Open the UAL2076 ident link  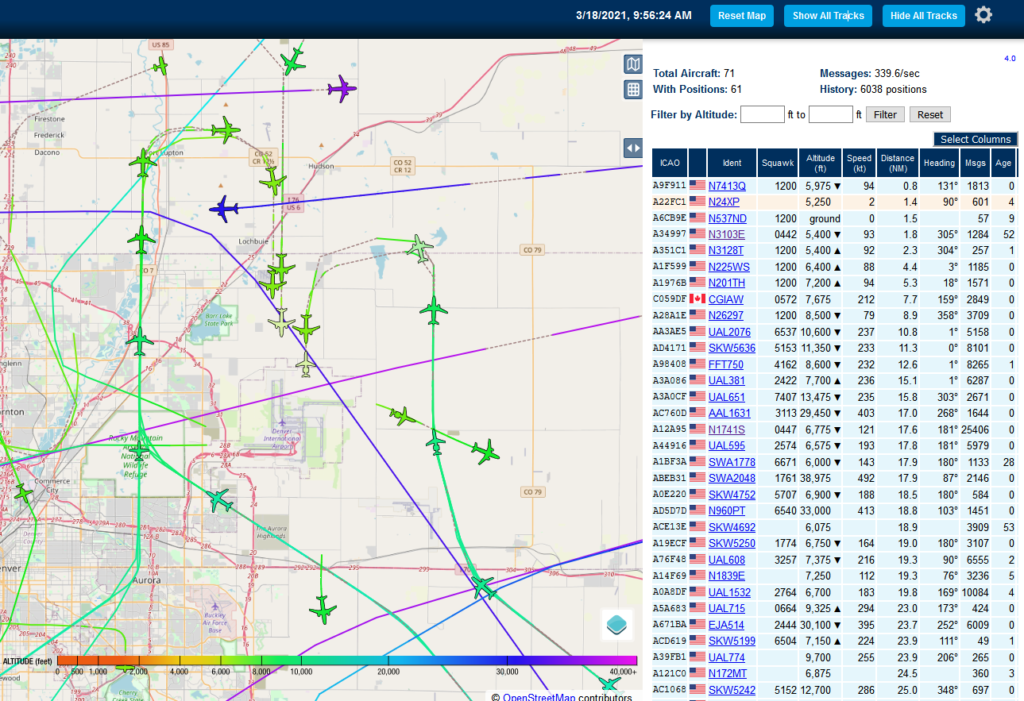(729, 332)
